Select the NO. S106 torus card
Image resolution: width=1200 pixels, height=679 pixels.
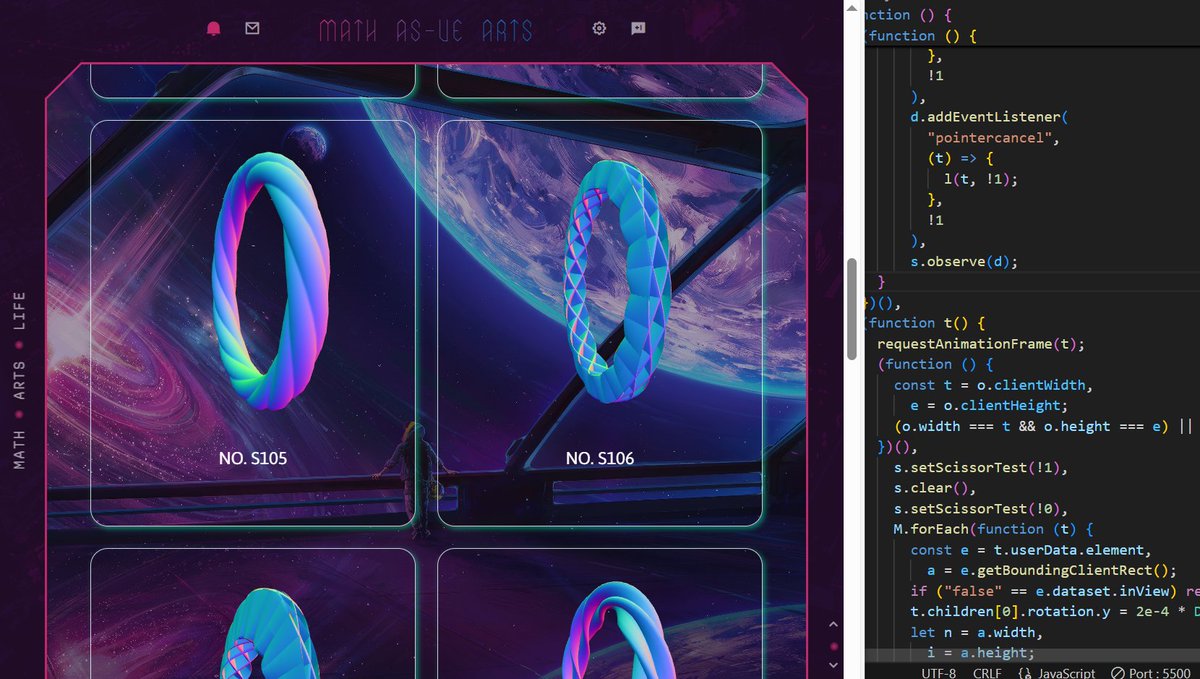point(600,323)
